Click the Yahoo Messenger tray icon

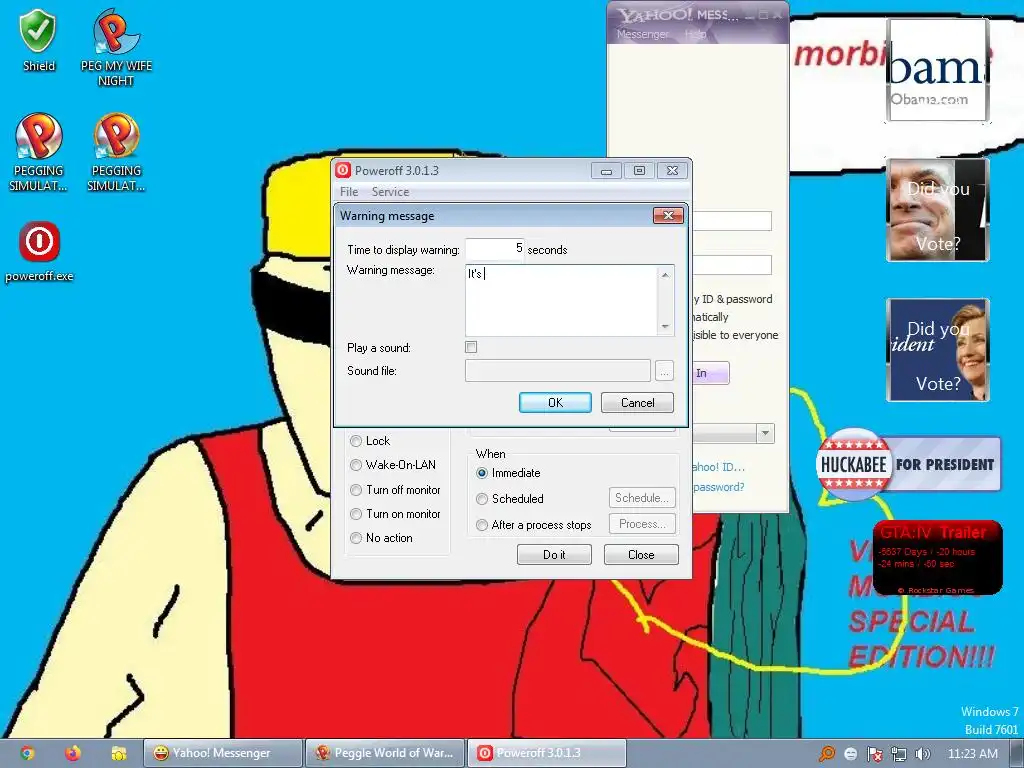(x=850, y=754)
